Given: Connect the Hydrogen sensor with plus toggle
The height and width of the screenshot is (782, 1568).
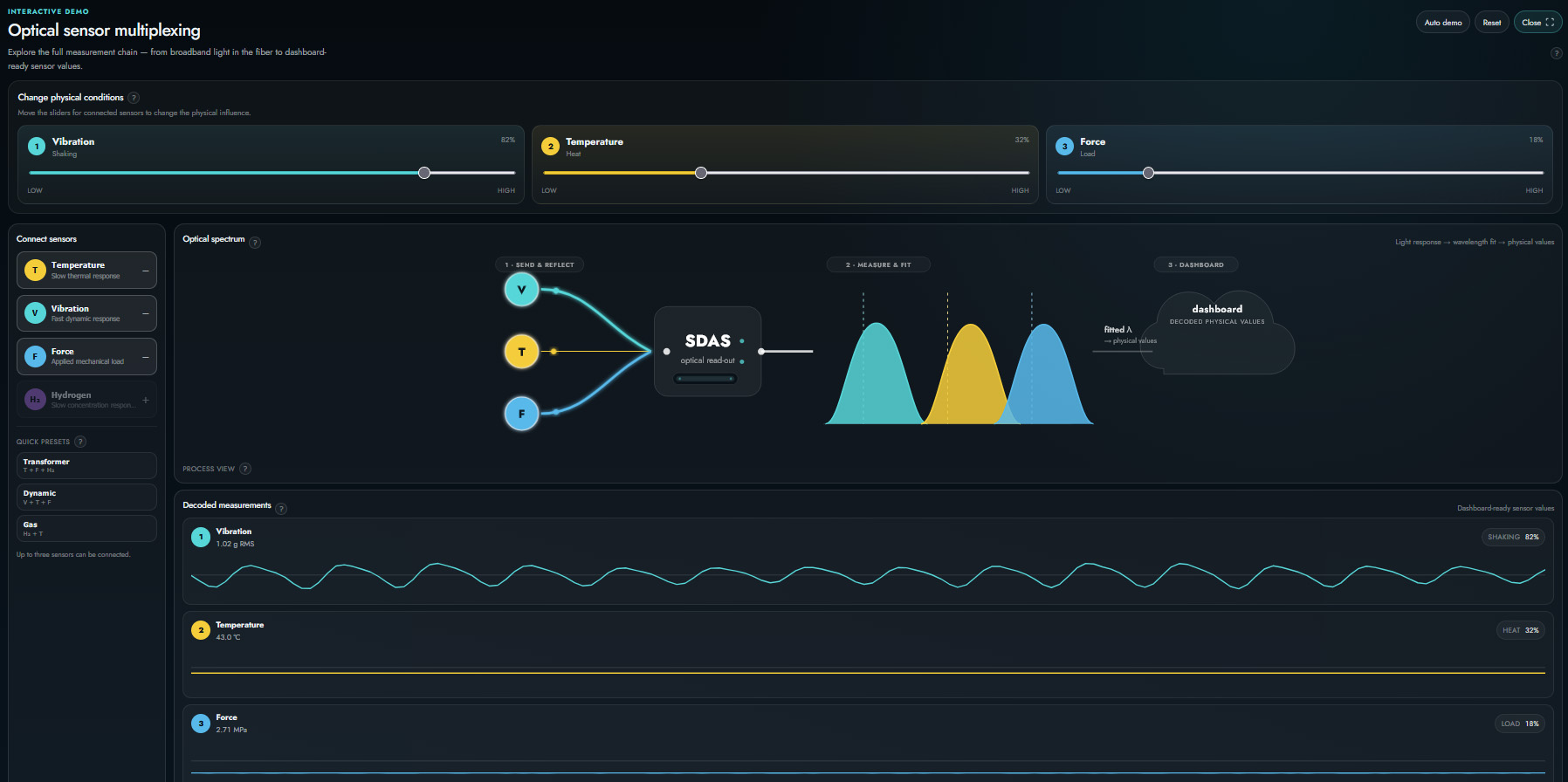Looking at the screenshot, I should (x=145, y=400).
